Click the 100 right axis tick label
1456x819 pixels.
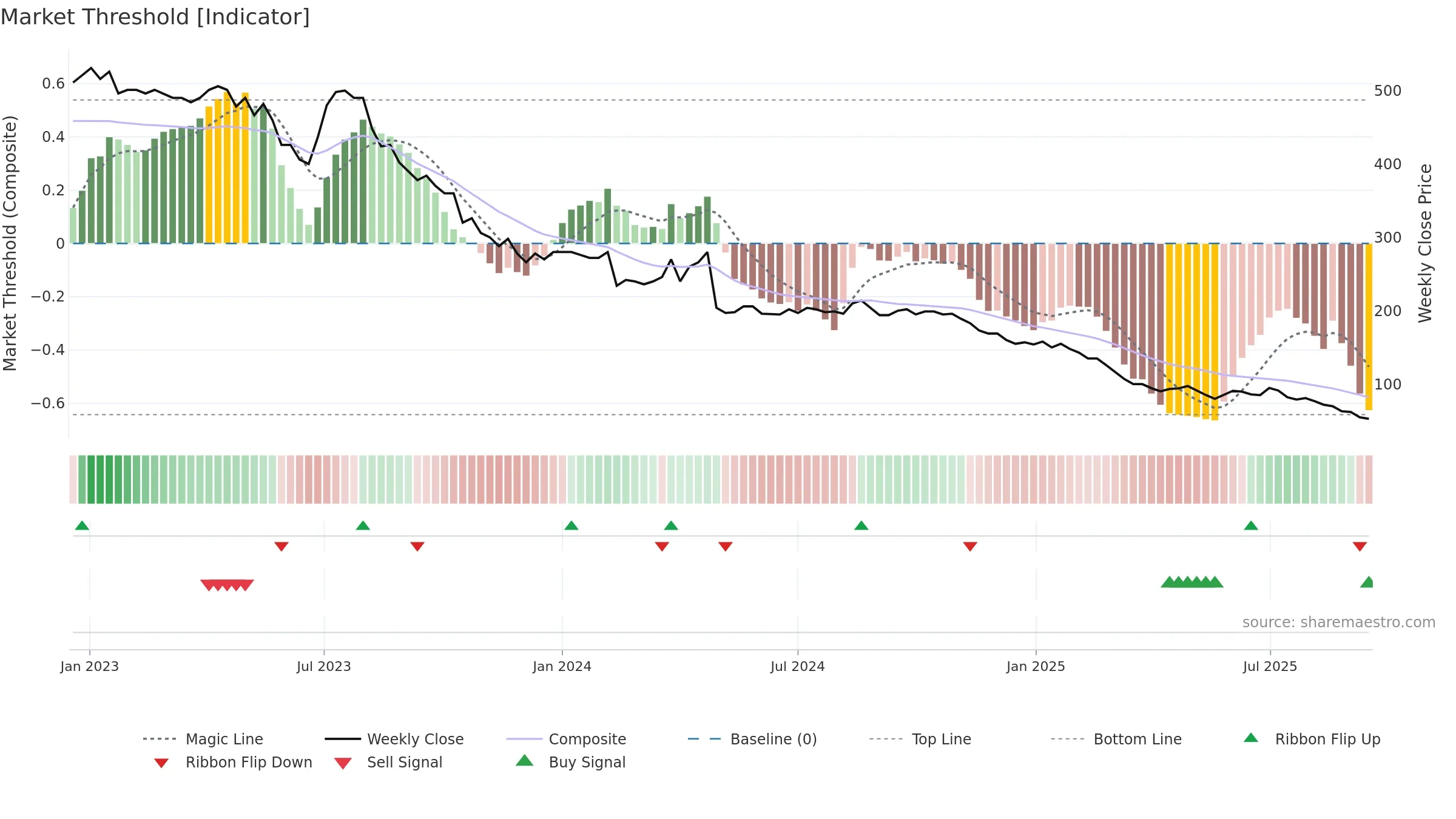[1388, 385]
